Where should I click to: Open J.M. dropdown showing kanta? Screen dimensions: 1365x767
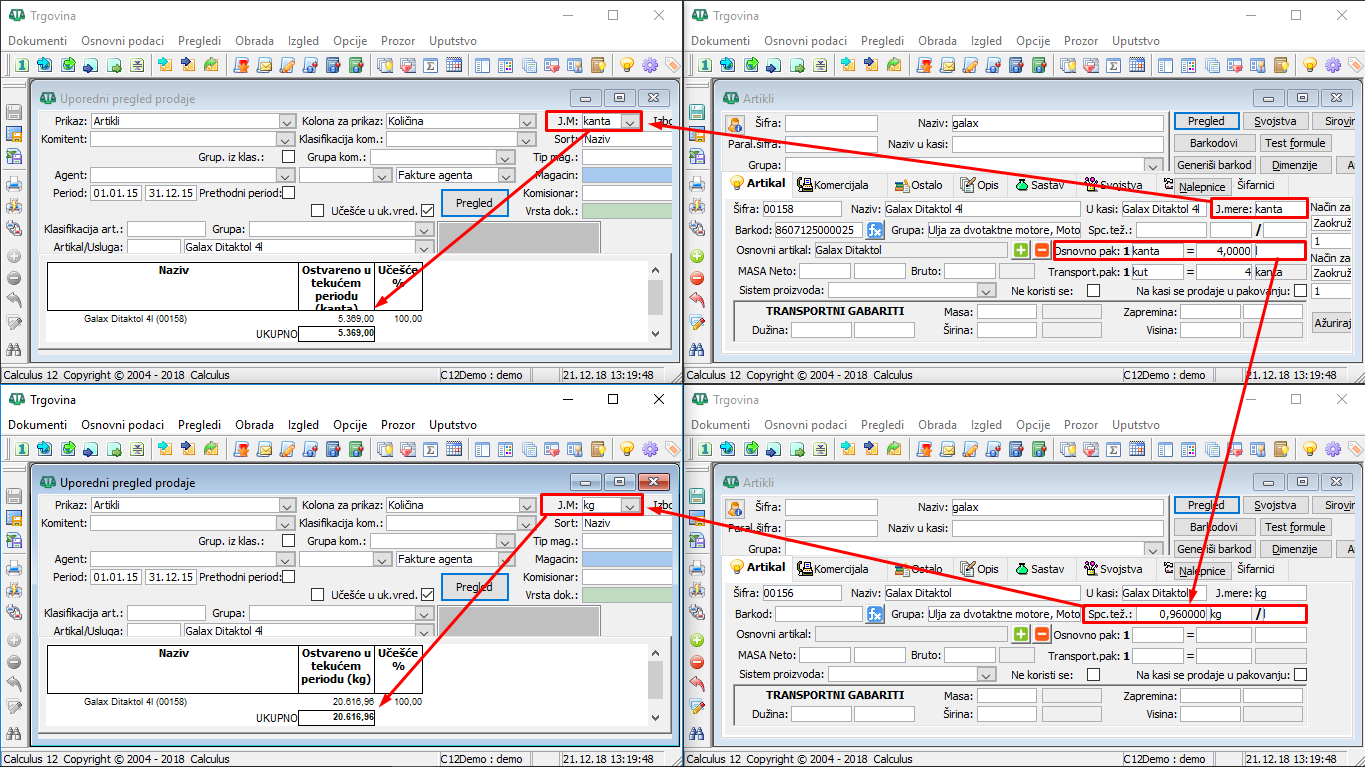[630, 121]
